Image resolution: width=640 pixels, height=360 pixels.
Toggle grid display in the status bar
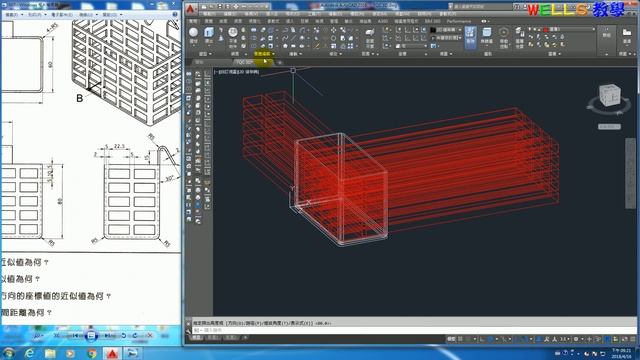pyautogui.click(x=460, y=339)
